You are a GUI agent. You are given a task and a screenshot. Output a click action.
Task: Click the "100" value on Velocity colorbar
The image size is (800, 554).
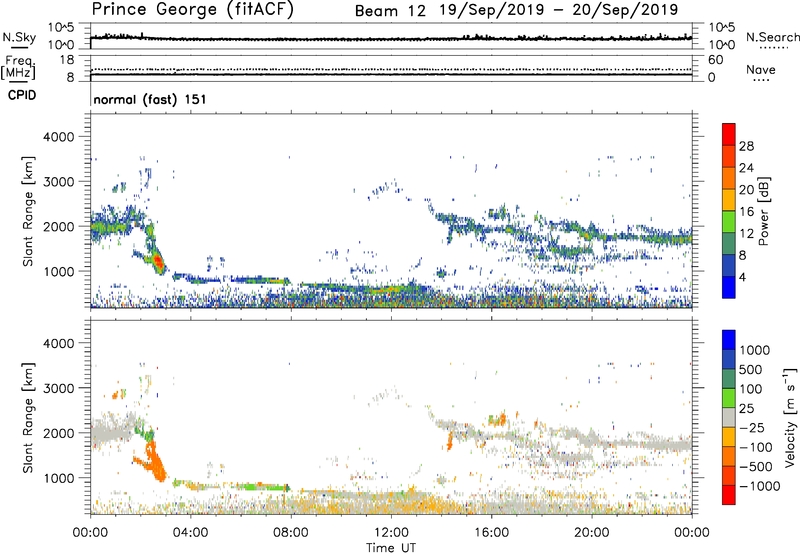(x=751, y=389)
